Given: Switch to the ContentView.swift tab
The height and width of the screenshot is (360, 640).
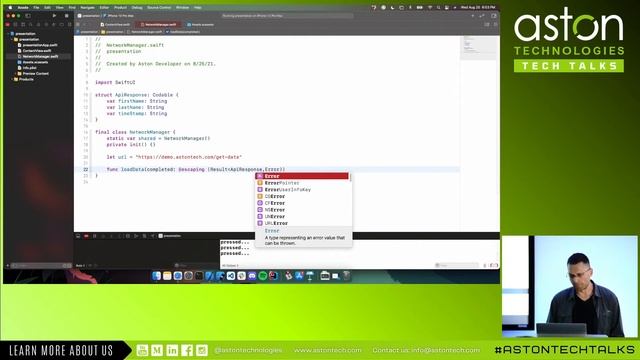Looking at the screenshot, I should (x=115, y=24).
